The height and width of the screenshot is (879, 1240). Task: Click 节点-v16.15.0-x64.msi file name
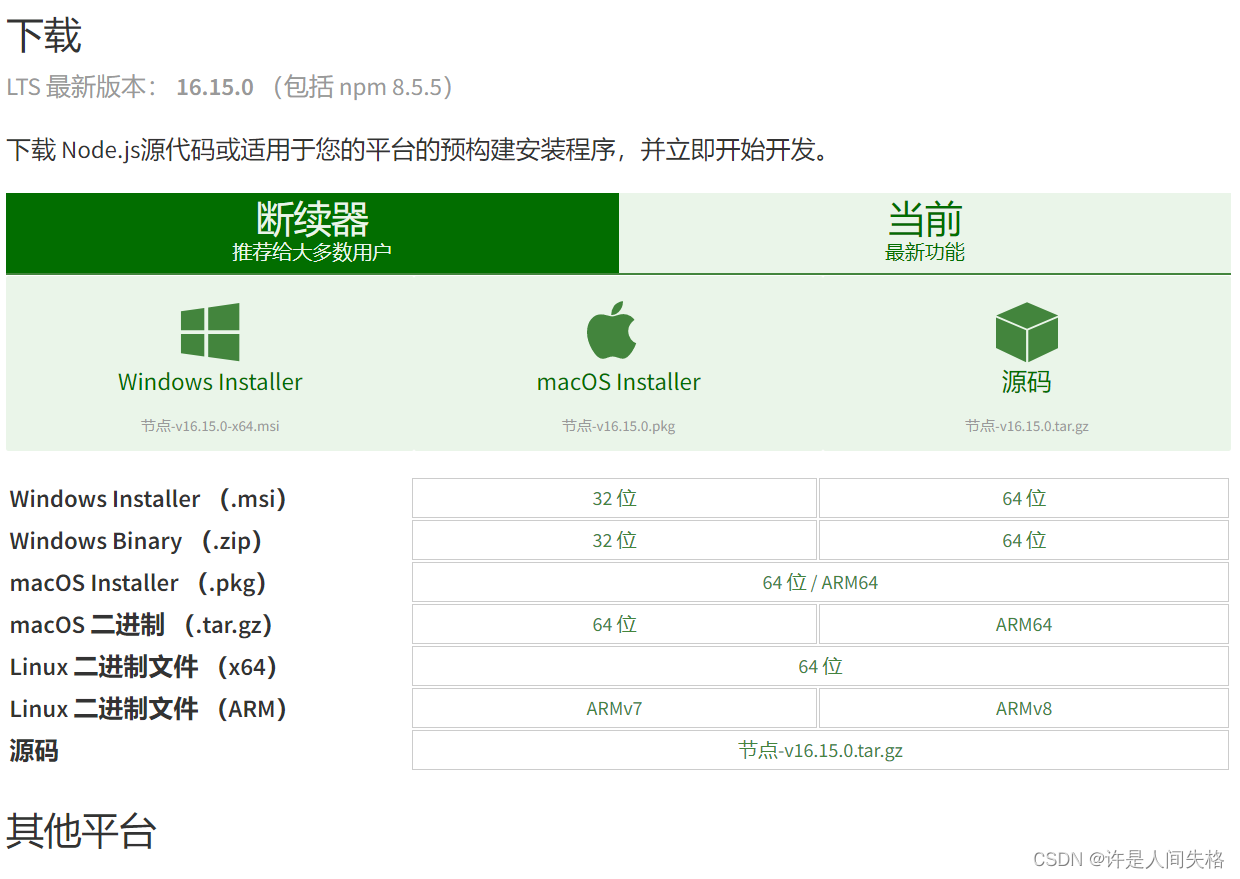click(x=210, y=426)
